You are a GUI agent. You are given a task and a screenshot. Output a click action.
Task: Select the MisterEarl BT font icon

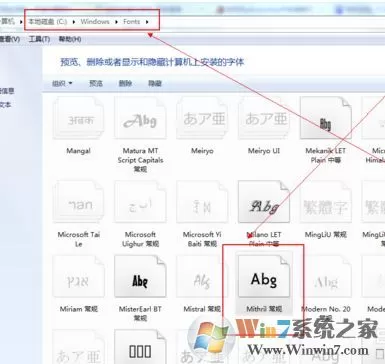pos(140,276)
